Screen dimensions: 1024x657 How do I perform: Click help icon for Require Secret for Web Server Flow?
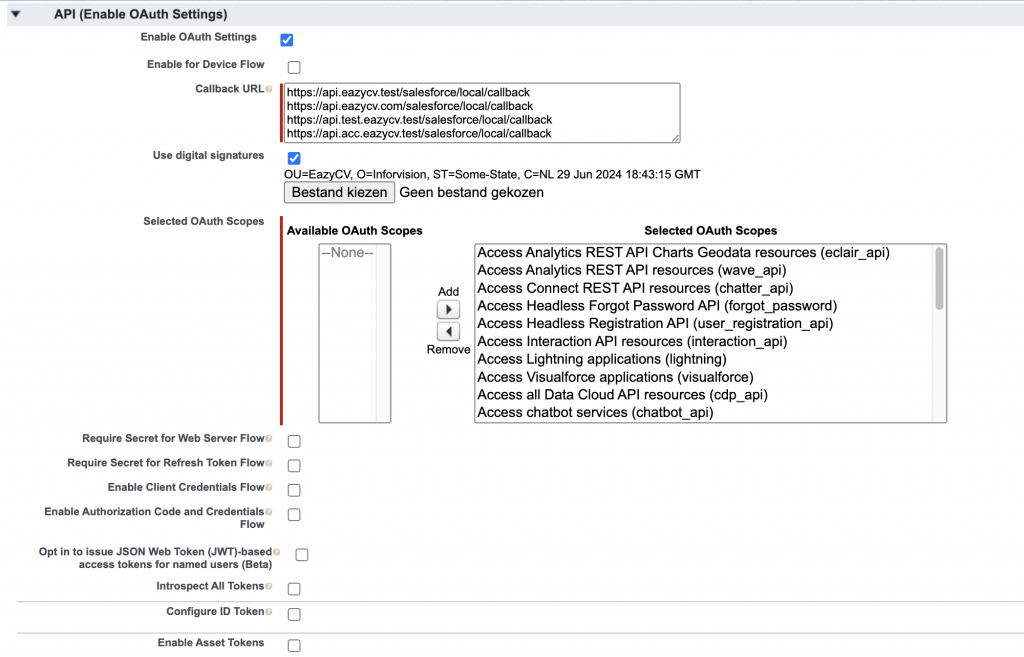269,439
